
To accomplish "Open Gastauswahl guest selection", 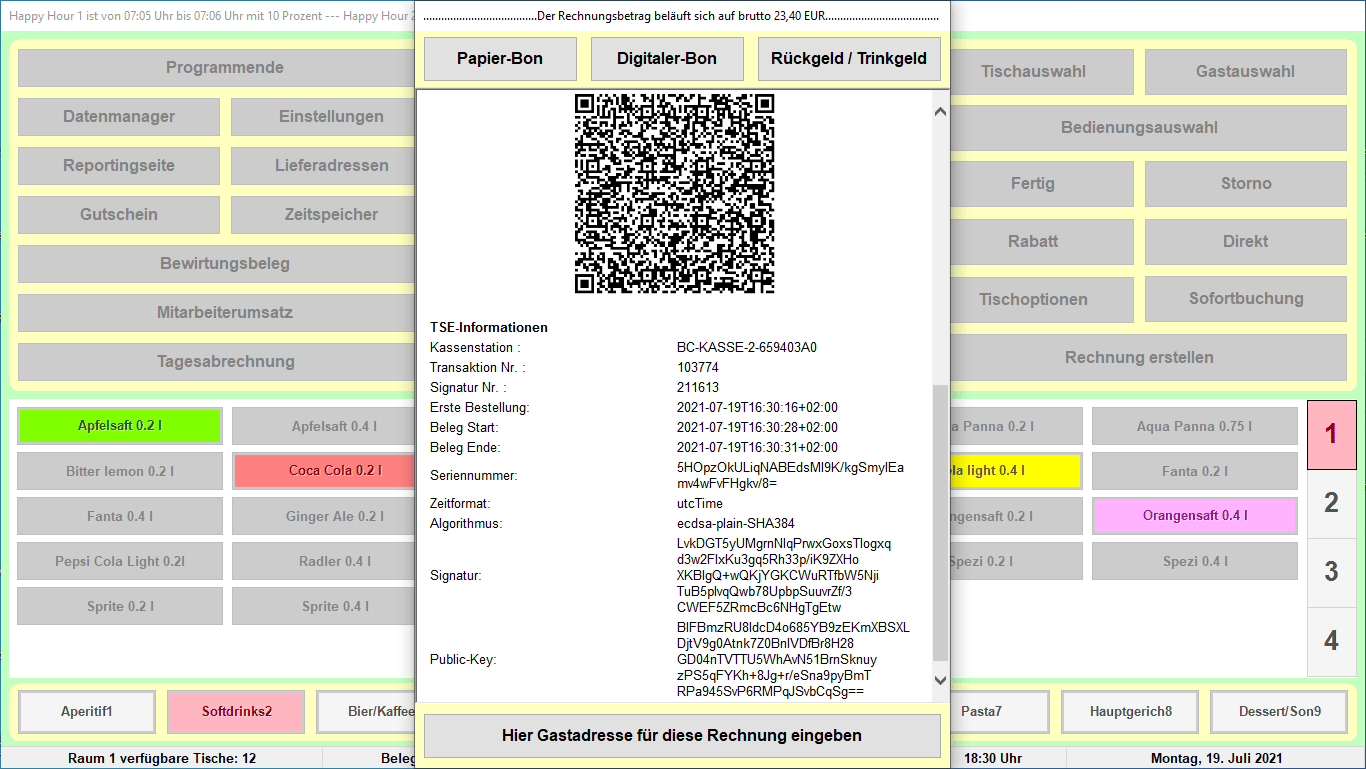I will pyautogui.click(x=1246, y=72).
